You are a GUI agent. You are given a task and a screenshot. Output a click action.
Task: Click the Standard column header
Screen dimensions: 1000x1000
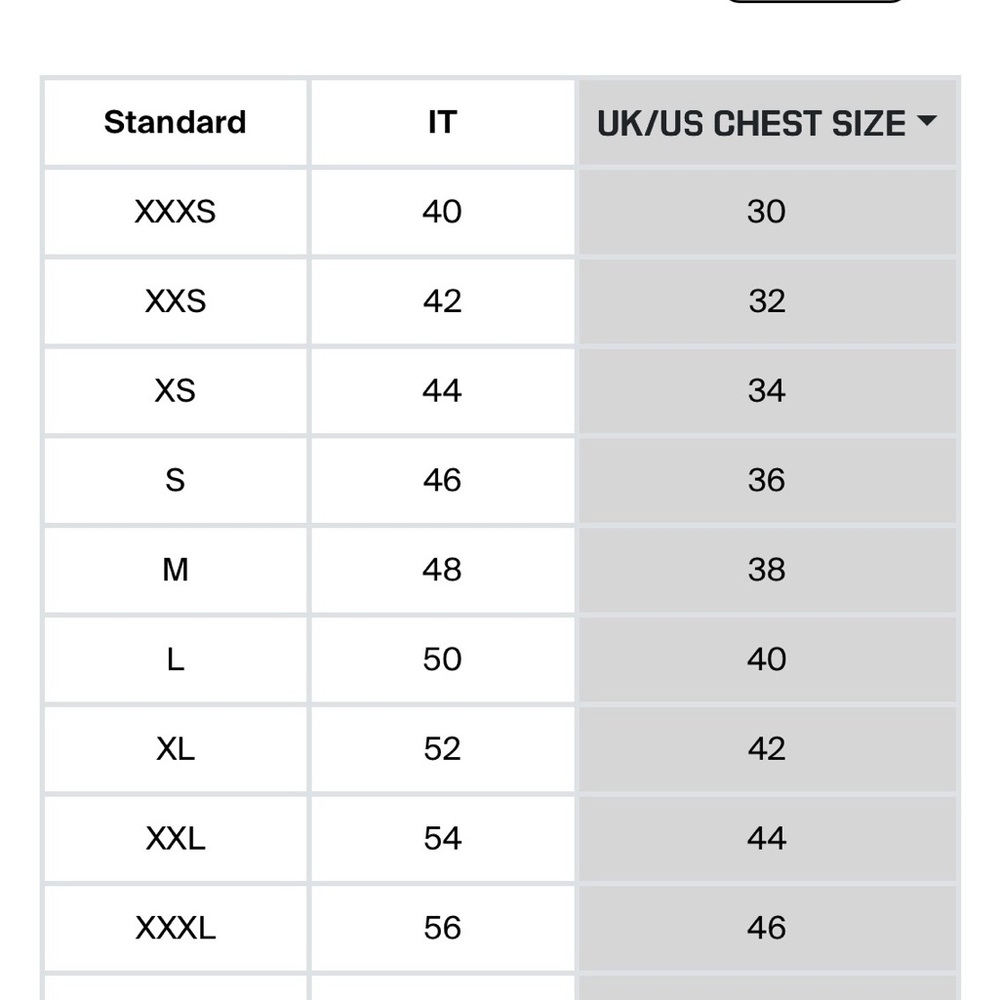(175, 122)
